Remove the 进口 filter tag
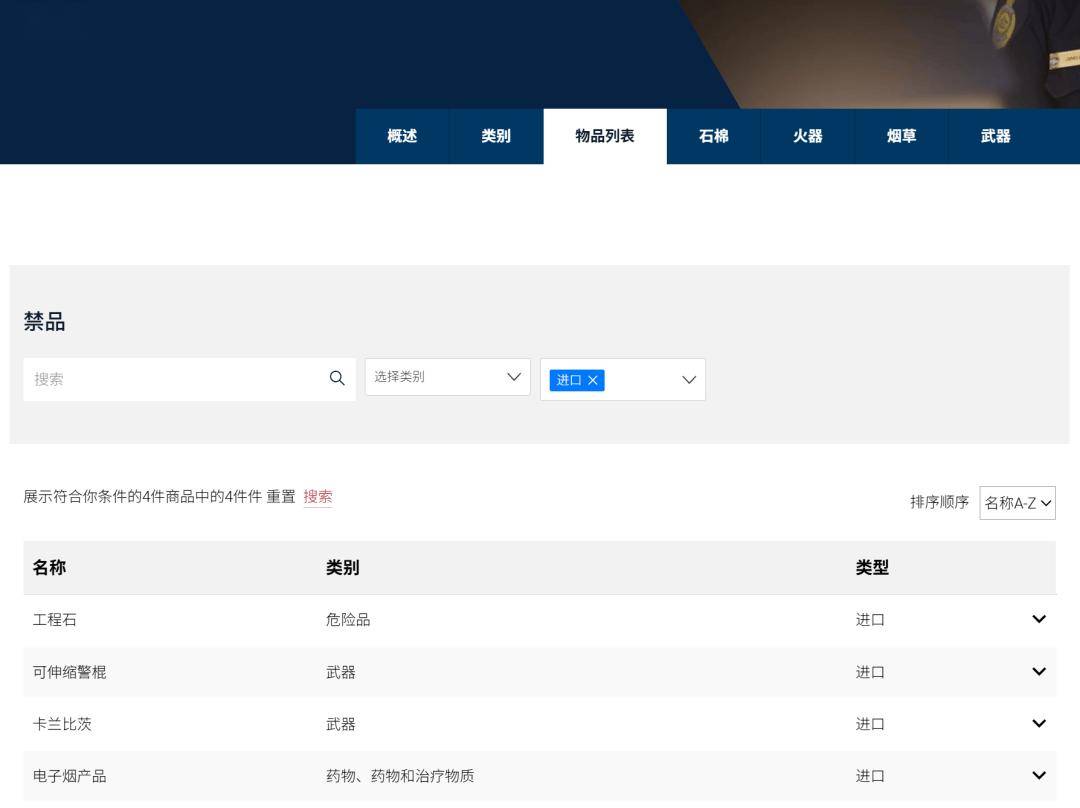The width and height of the screenshot is (1080, 808). click(x=593, y=380)
